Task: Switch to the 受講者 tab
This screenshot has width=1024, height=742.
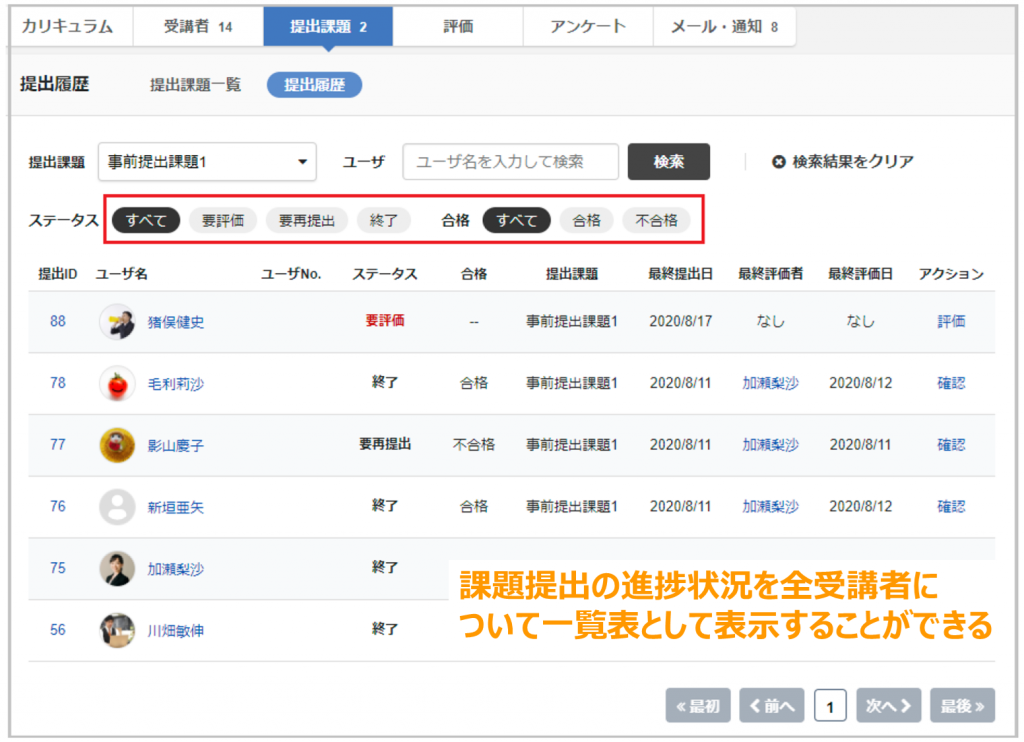Action: click(197, 27)
